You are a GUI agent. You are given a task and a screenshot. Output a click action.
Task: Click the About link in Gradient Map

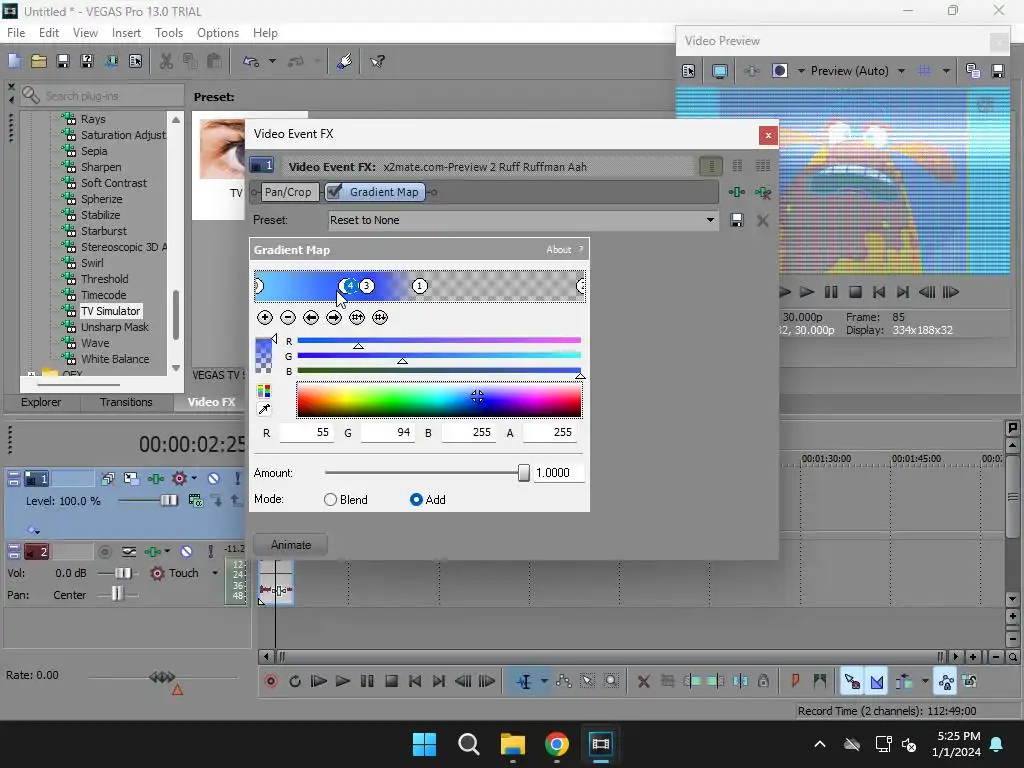pos(558,249)
